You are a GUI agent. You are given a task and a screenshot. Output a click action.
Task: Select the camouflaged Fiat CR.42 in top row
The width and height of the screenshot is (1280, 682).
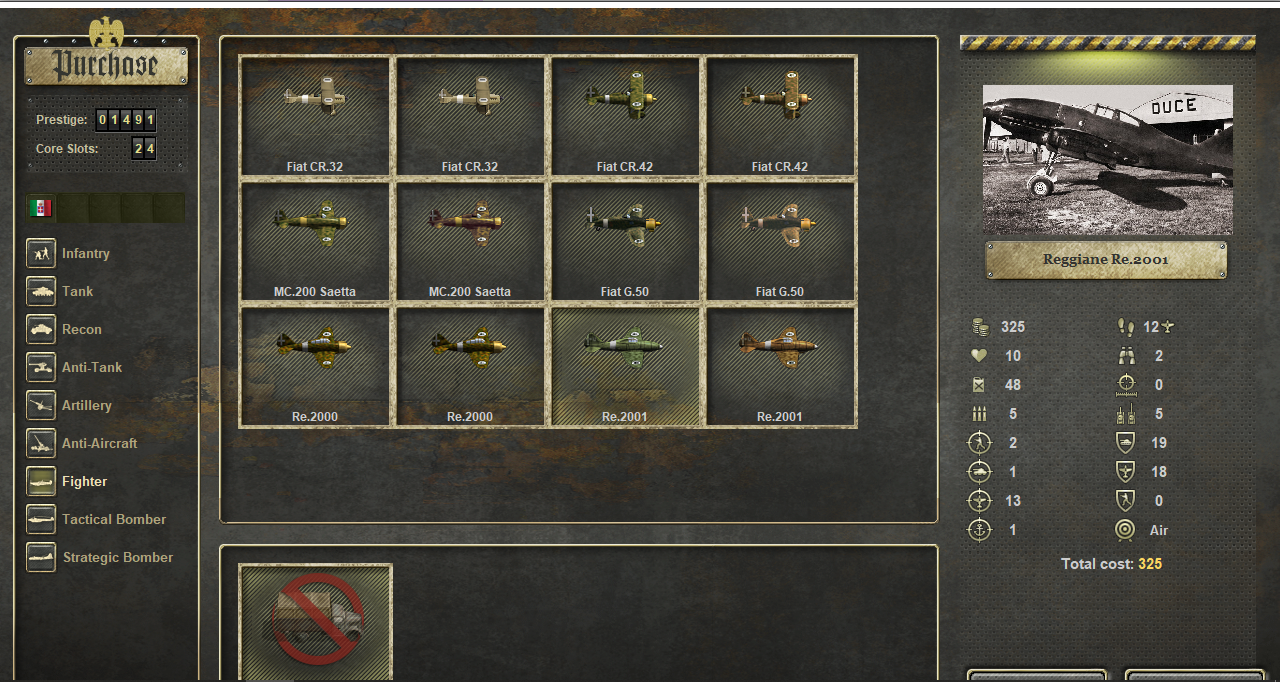(x=625, y=115)
